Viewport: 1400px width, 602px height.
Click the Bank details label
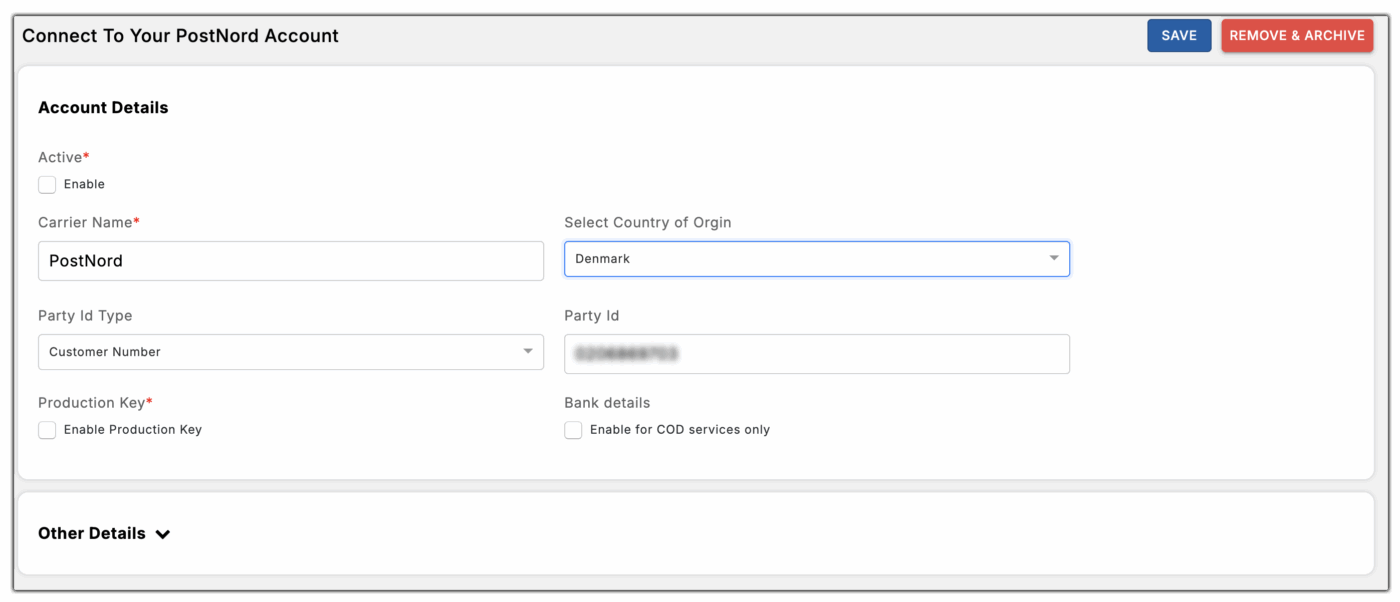(x=607, y=403)
